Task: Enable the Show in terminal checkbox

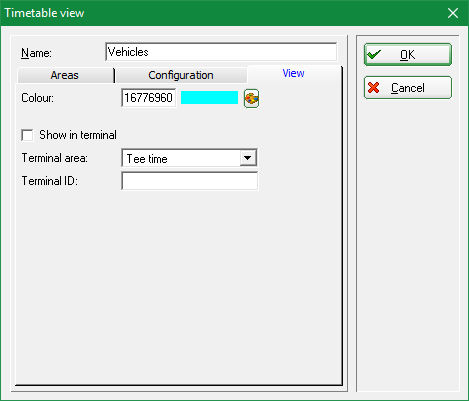Action: coord(27,135)
